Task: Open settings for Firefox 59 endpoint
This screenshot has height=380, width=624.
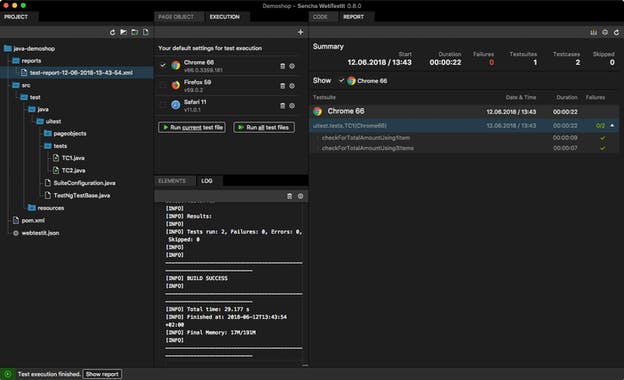Action: 292,86
